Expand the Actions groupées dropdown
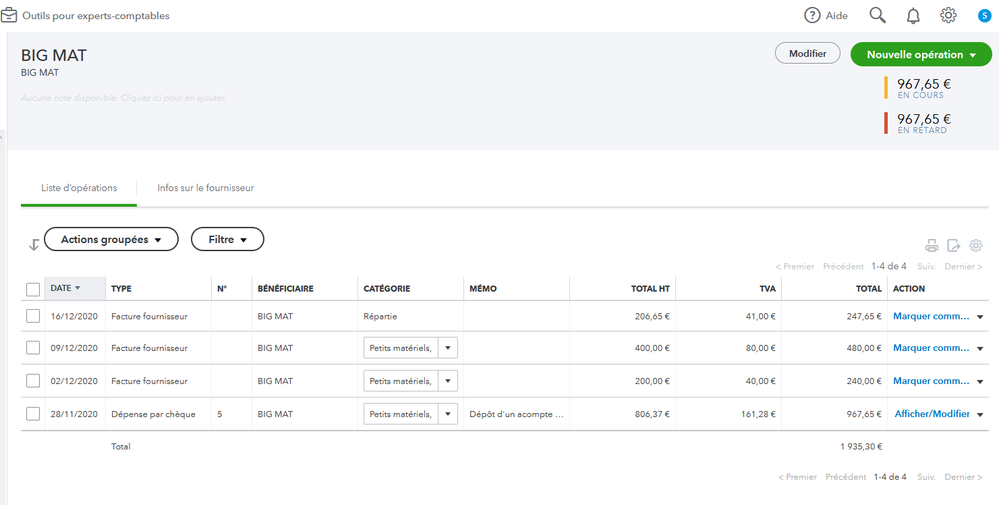 tap(111, 240)
